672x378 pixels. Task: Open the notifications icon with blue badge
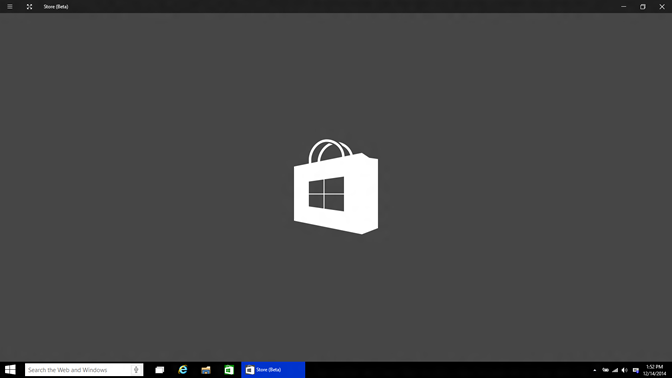[x=636, y=370]
